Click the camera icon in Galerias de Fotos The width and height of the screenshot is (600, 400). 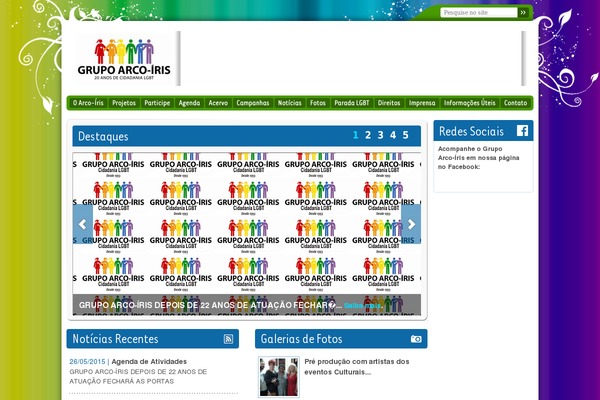tap(416, 339)
